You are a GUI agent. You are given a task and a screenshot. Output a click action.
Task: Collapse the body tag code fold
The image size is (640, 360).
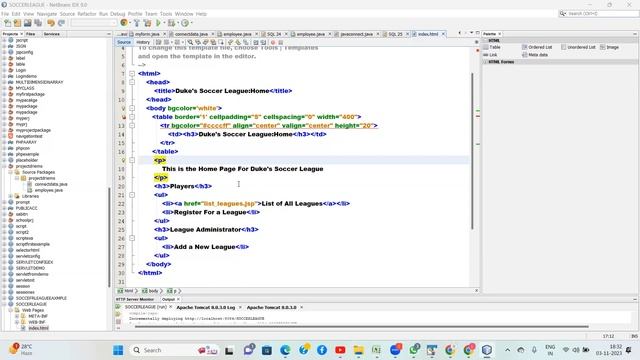point(132,108)
